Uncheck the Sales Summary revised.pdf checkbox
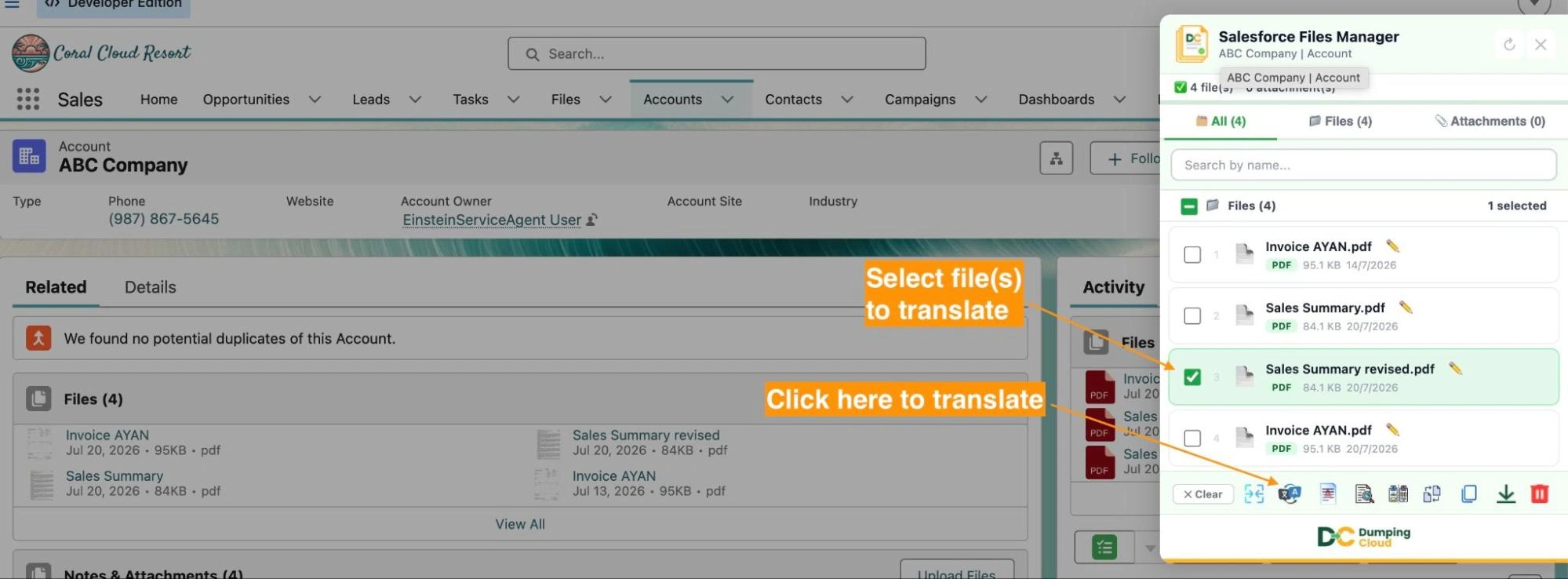Screen dimensions: 1568x579 tap(1192, 377)
